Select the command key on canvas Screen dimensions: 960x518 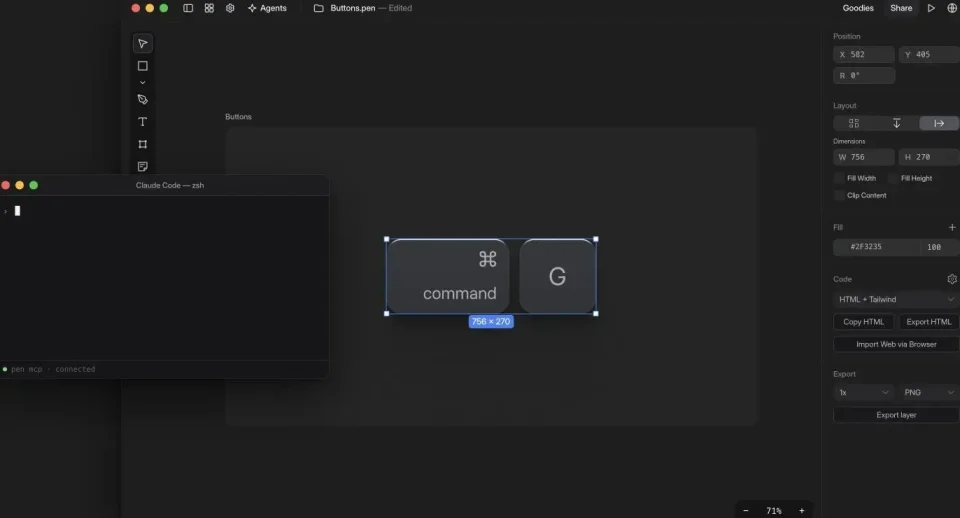[448, 276]
